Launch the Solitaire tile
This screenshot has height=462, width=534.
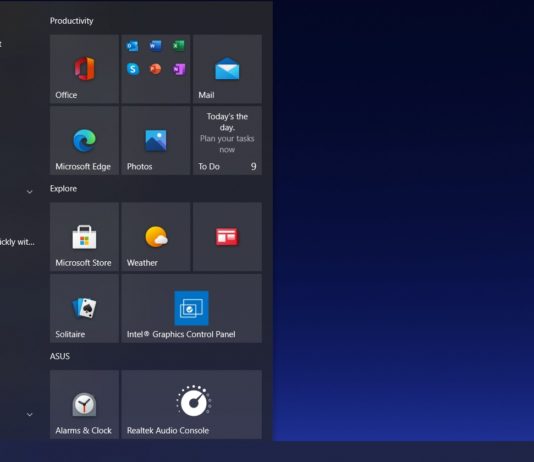point(84,308)
